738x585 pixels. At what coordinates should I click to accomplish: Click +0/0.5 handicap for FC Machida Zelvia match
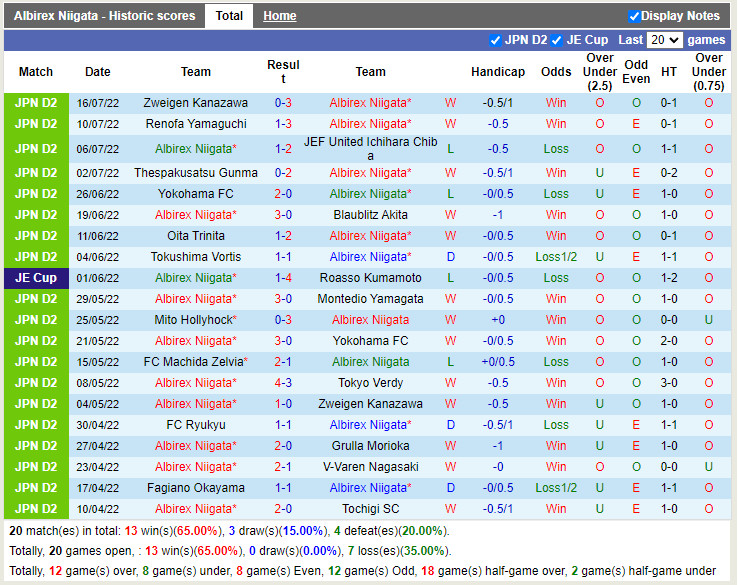pyautogui.click(x=498, y=362)
